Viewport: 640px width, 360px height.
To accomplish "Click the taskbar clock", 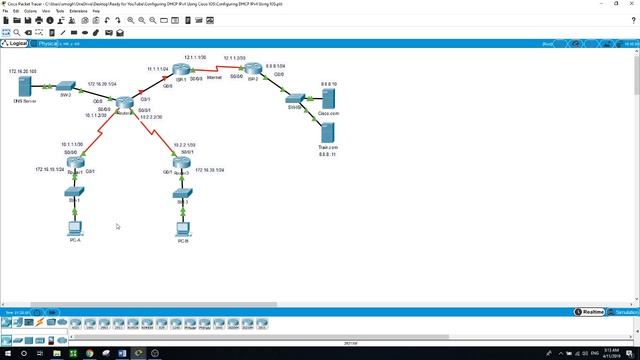I will click(611, 353).
